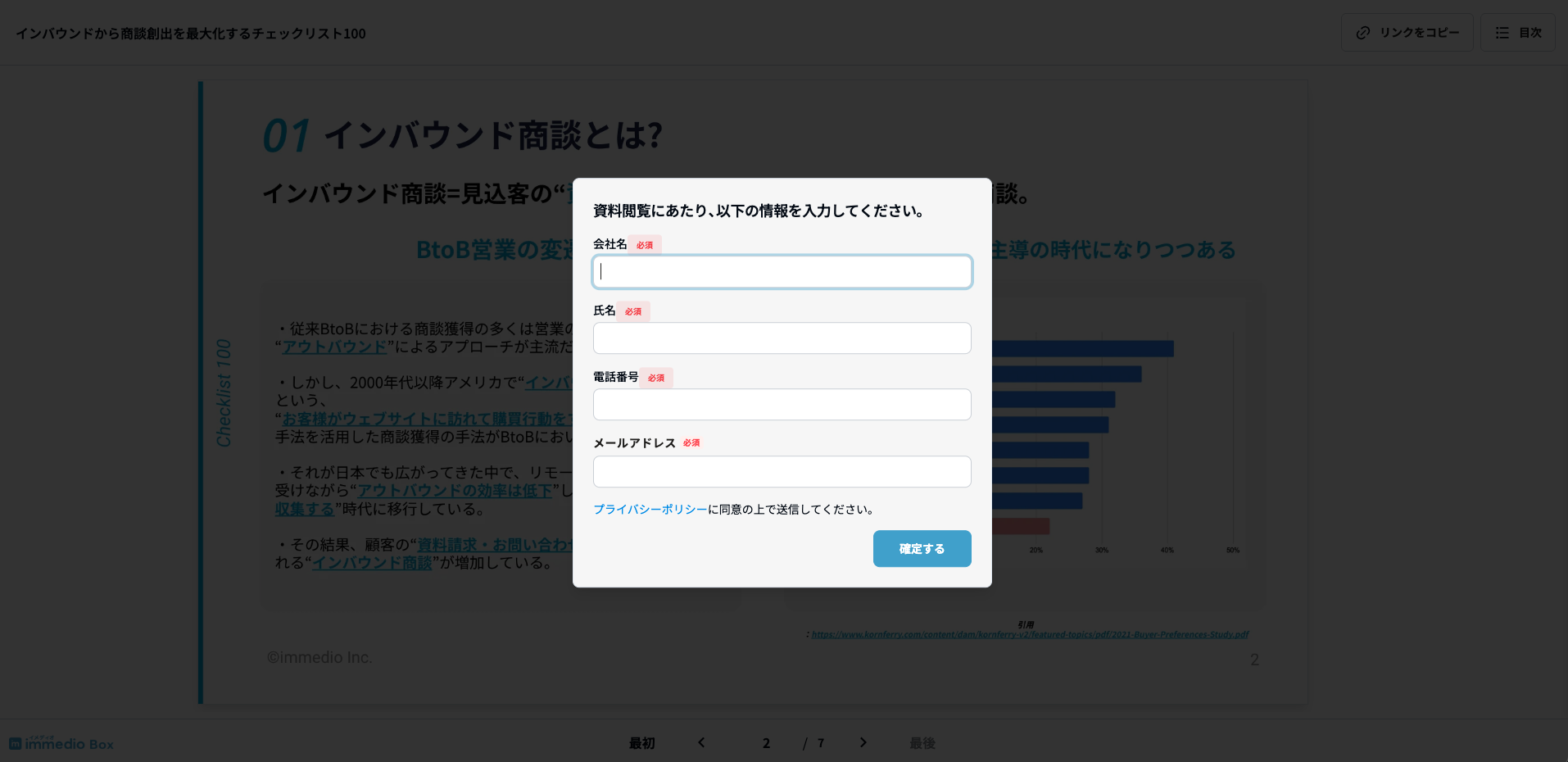The image size is (1568, 762).
Task: Go to previous page with left chevron
Action: tap(701, 742)
